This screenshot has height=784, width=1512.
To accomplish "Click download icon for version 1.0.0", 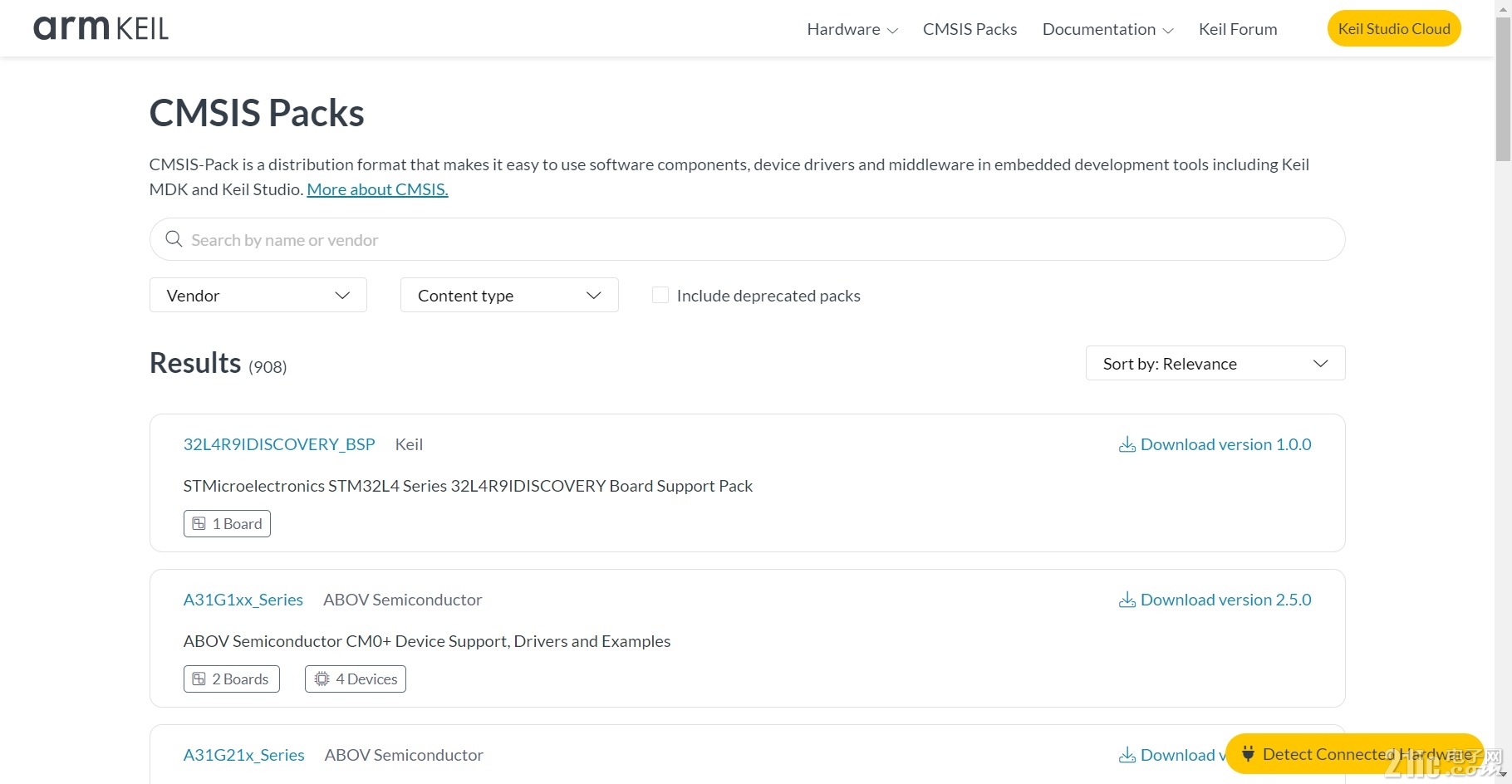I will point(1127,444).
